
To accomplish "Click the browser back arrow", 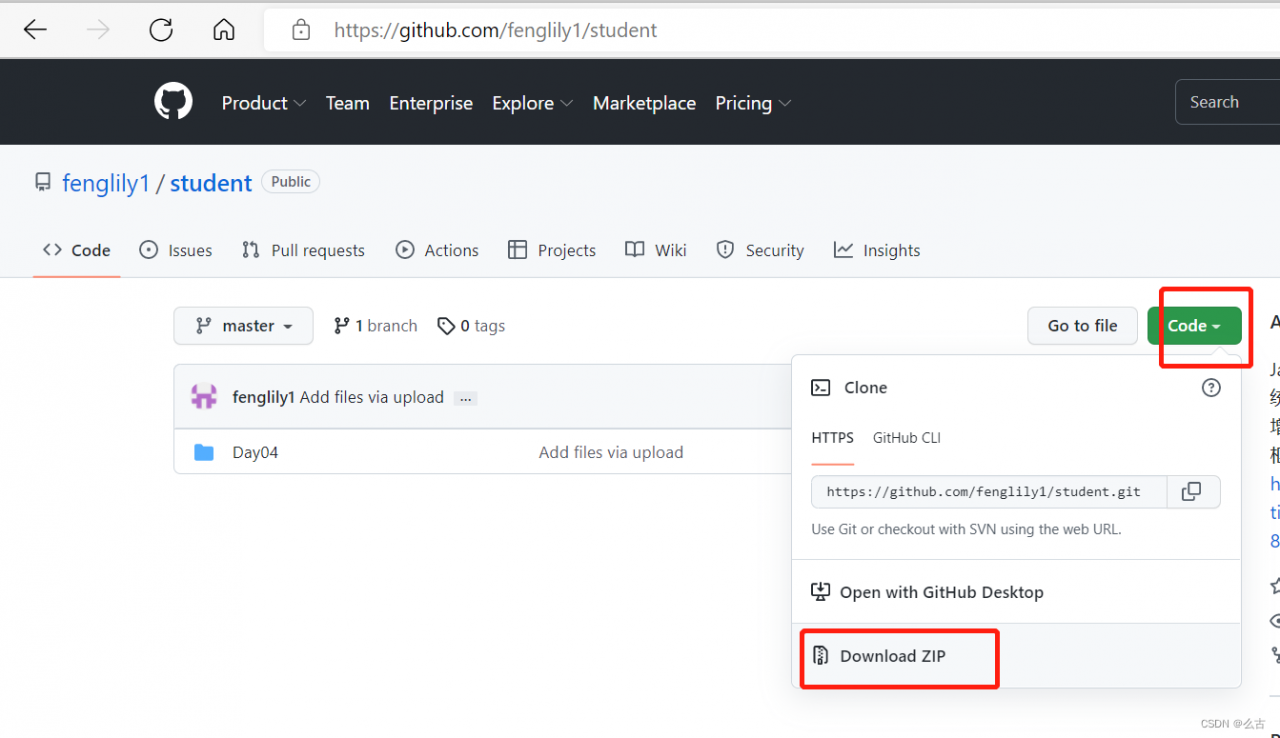I will tap(35, 30).
